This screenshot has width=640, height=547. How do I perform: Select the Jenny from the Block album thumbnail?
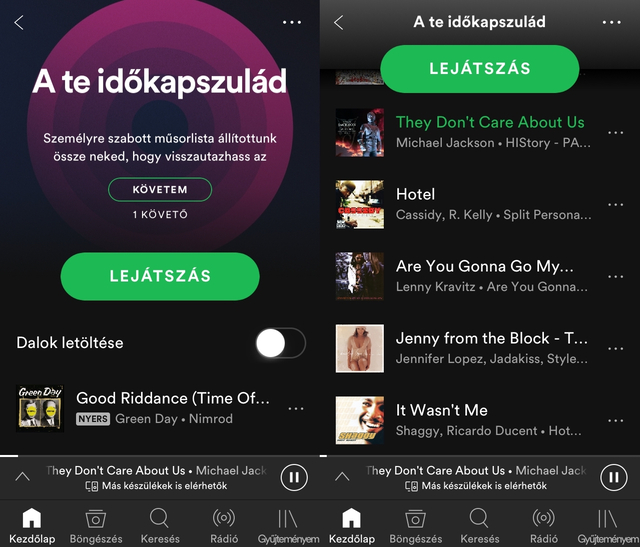pos(360,348)
